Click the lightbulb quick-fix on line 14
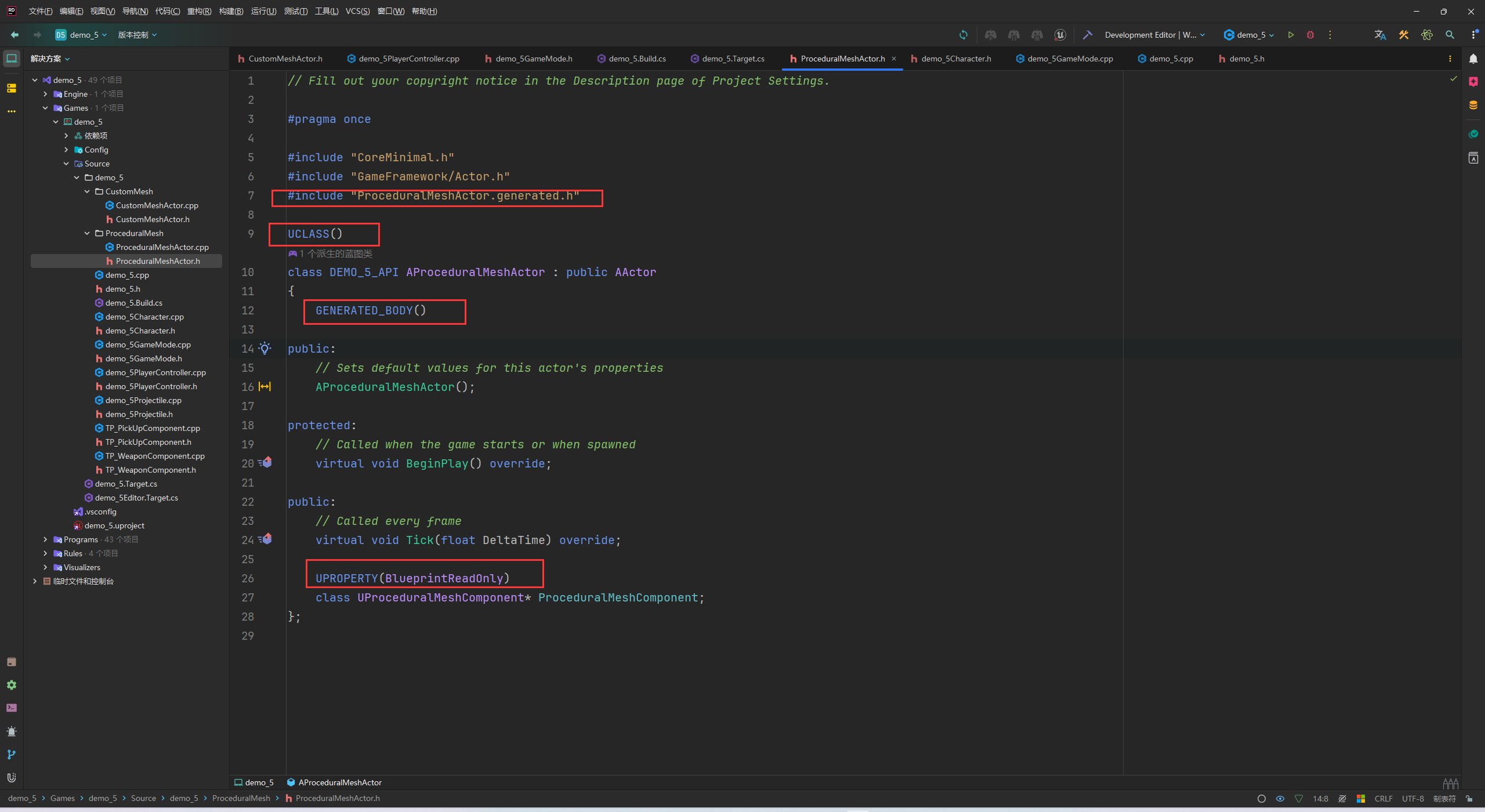1485x812 pixels. pyautogui.click(x=265, y=349)
